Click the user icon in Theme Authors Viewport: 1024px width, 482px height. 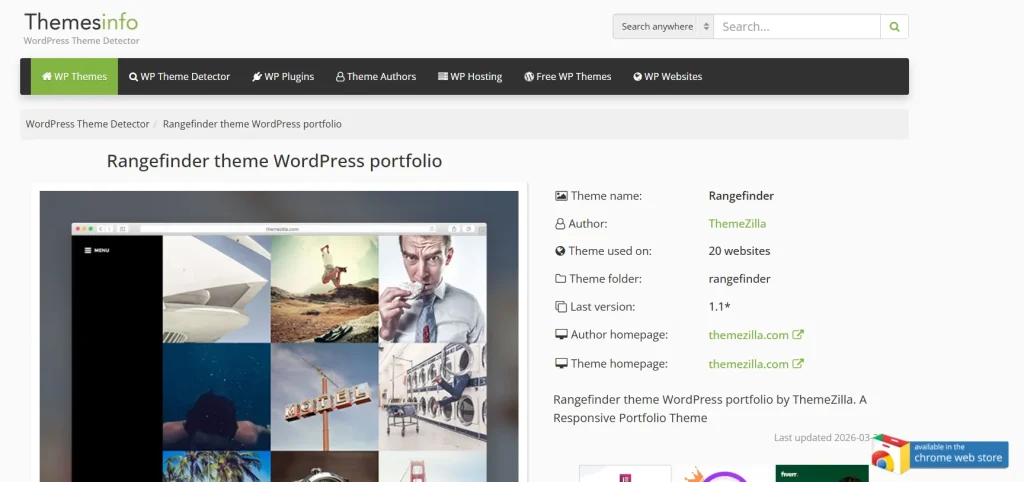[x=340, y=77]
